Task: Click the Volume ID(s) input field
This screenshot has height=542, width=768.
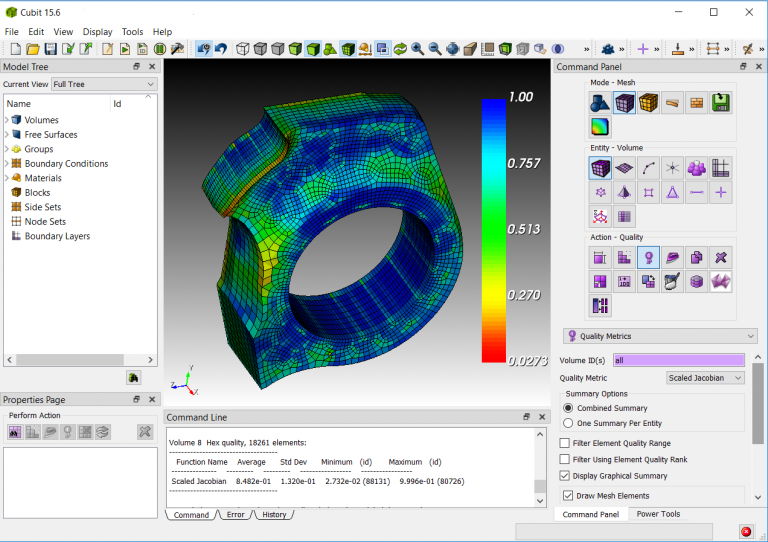Action: pyautogui.click(x=678, y=360)
